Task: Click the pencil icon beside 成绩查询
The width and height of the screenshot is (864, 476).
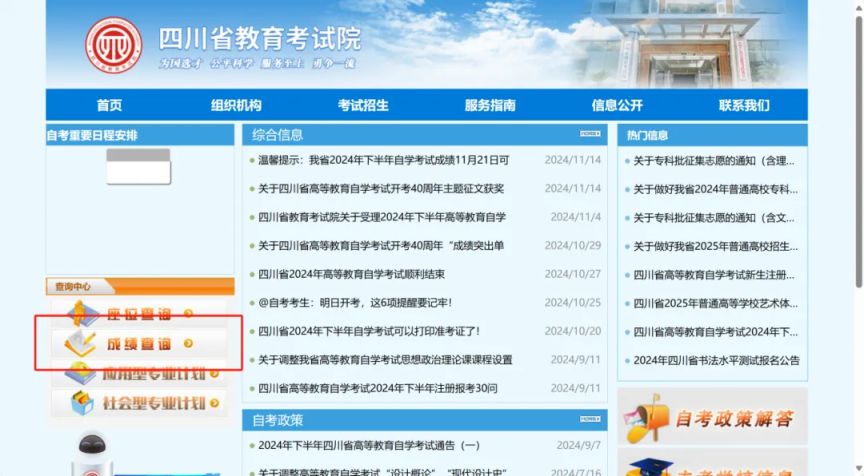Action: click(x=80, y=344)
